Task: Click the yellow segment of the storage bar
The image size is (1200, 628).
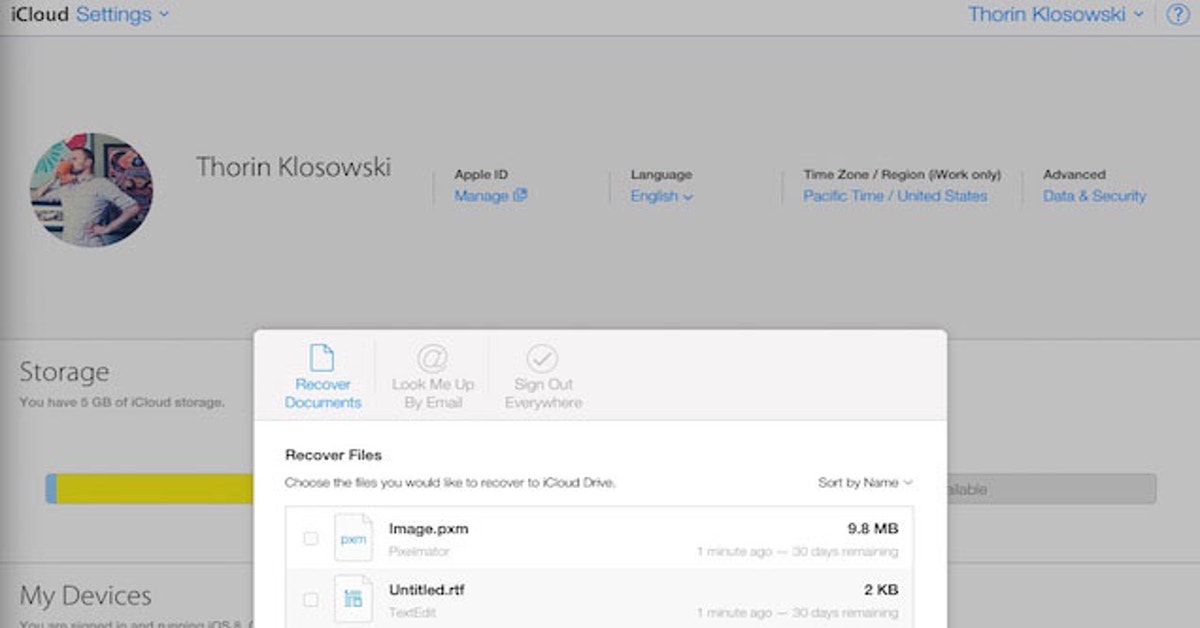Action: pyautogui.click(x=154, y=489)
